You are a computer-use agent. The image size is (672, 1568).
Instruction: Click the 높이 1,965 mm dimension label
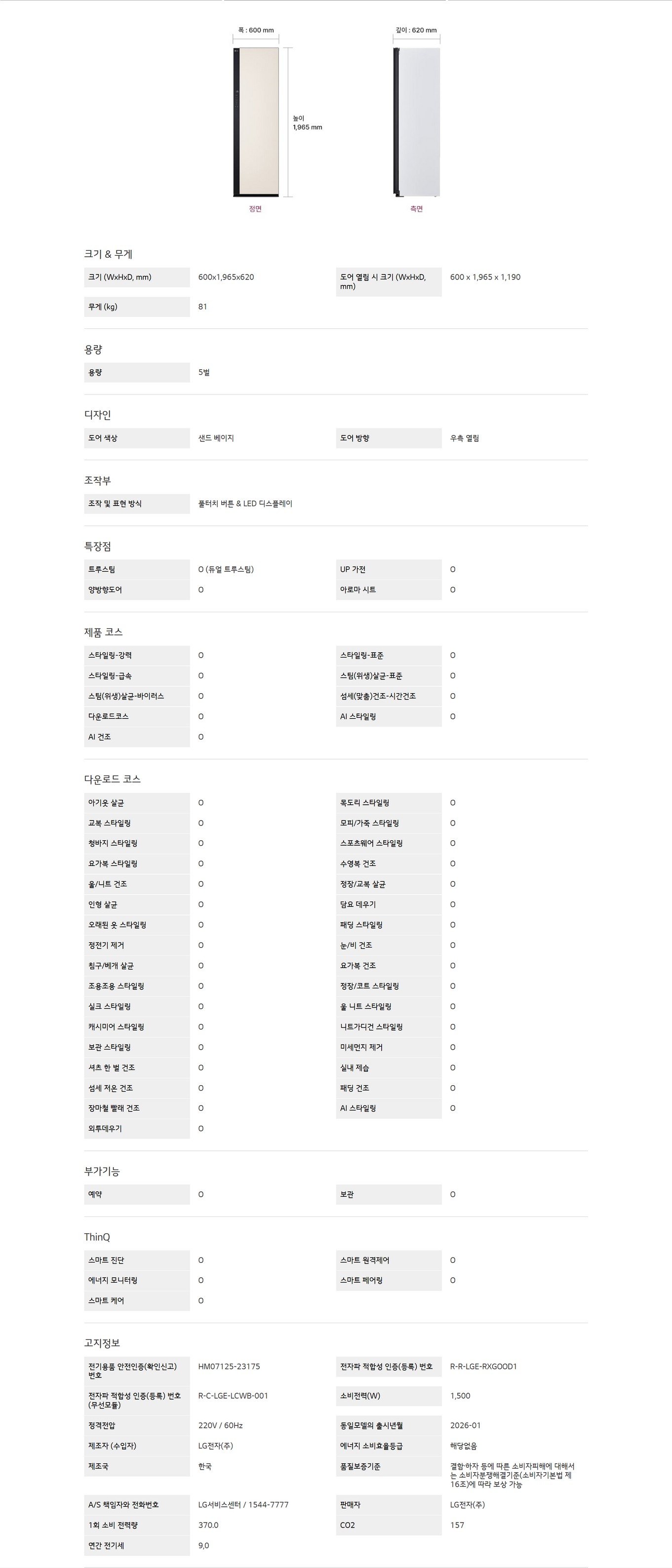point(308,123)
